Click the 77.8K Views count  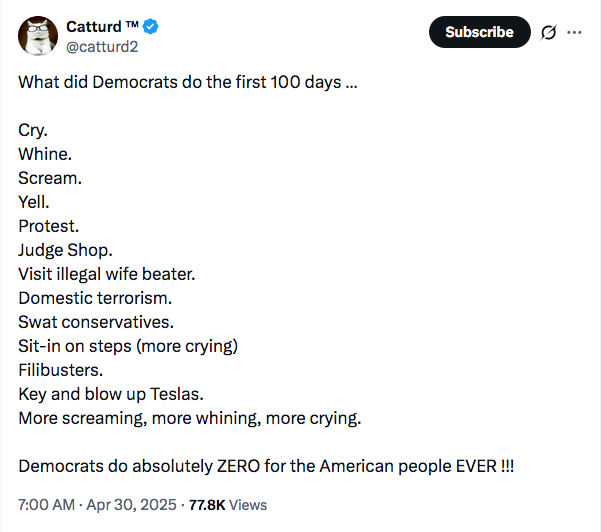pos(228,505)
